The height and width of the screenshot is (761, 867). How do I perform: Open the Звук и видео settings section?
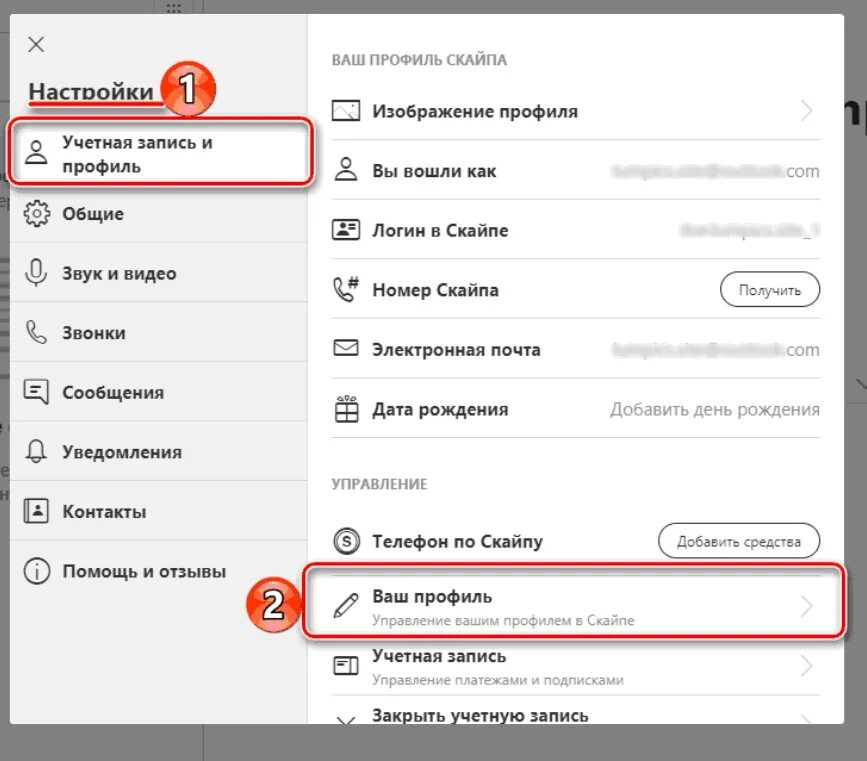159,273
